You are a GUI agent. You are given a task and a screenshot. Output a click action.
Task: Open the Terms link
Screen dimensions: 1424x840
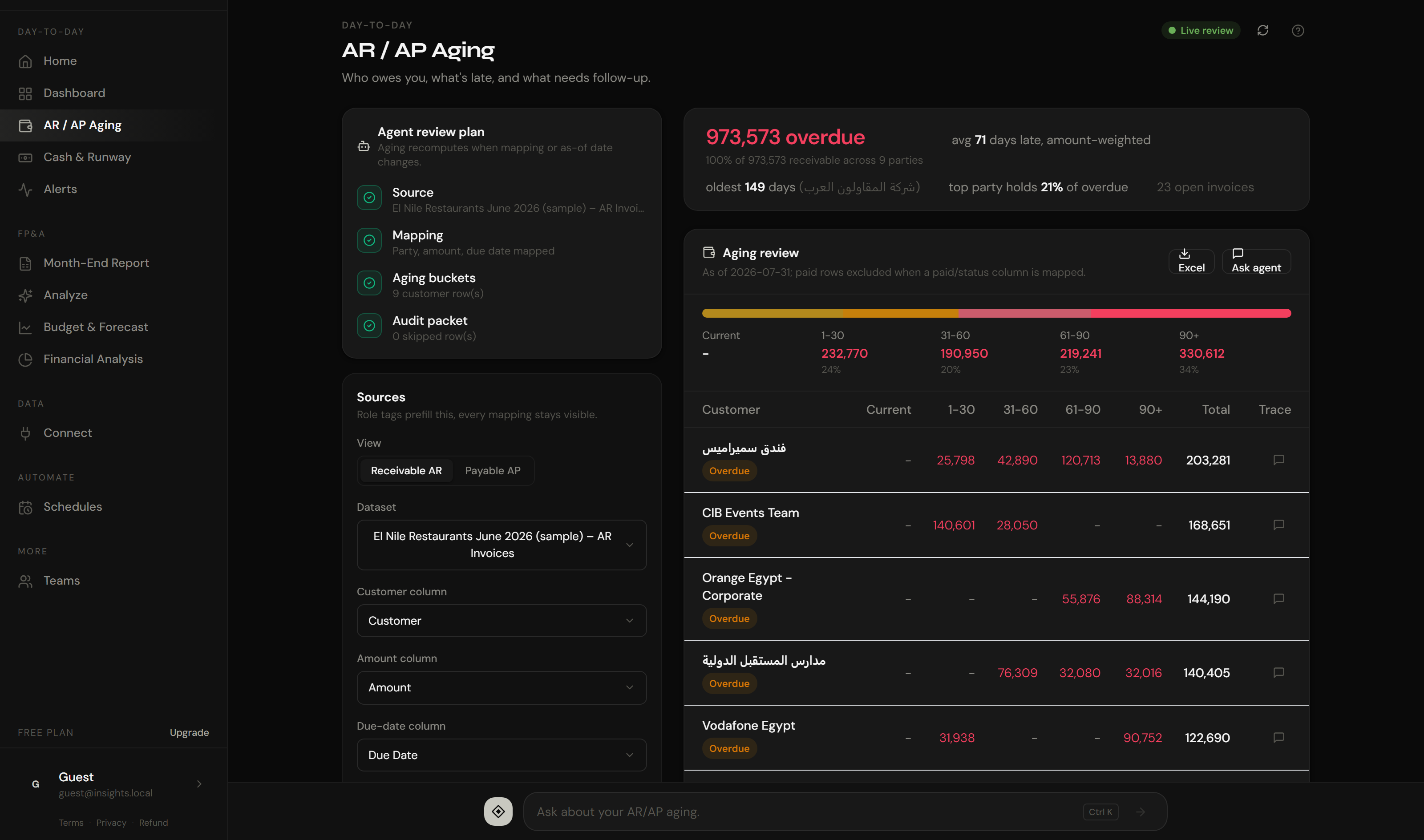(x=71, y=823)
